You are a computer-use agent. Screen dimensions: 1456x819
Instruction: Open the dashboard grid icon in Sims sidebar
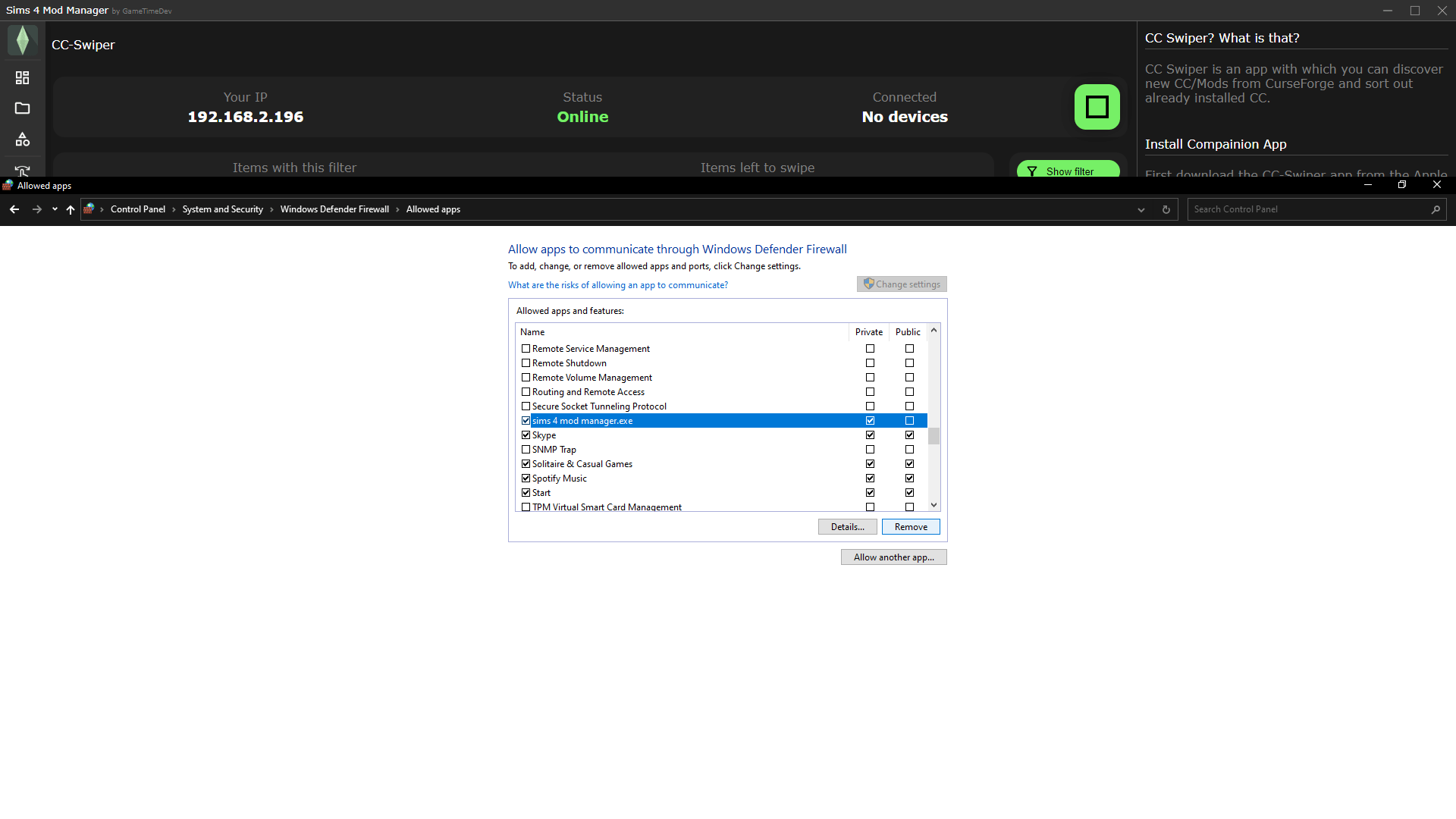(23, 78)
